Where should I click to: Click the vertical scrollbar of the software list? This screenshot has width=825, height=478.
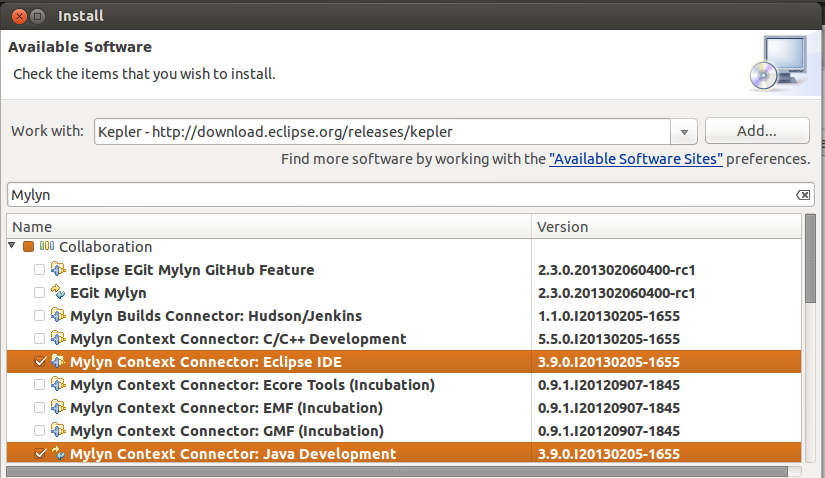[x=810, y=258]
